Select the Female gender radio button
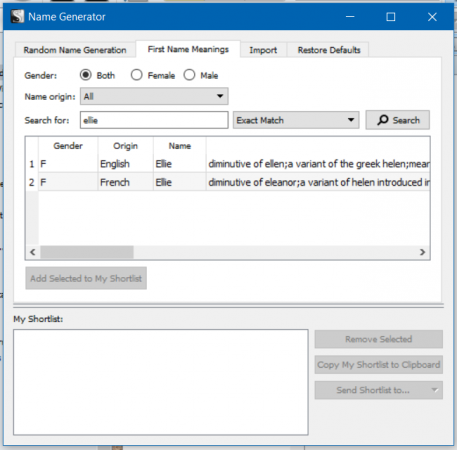 coord(137,75)
